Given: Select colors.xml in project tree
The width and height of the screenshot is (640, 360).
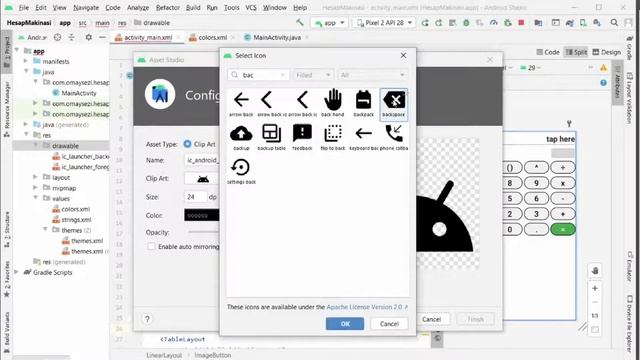Looking at the screenshot, I should 76,209.
